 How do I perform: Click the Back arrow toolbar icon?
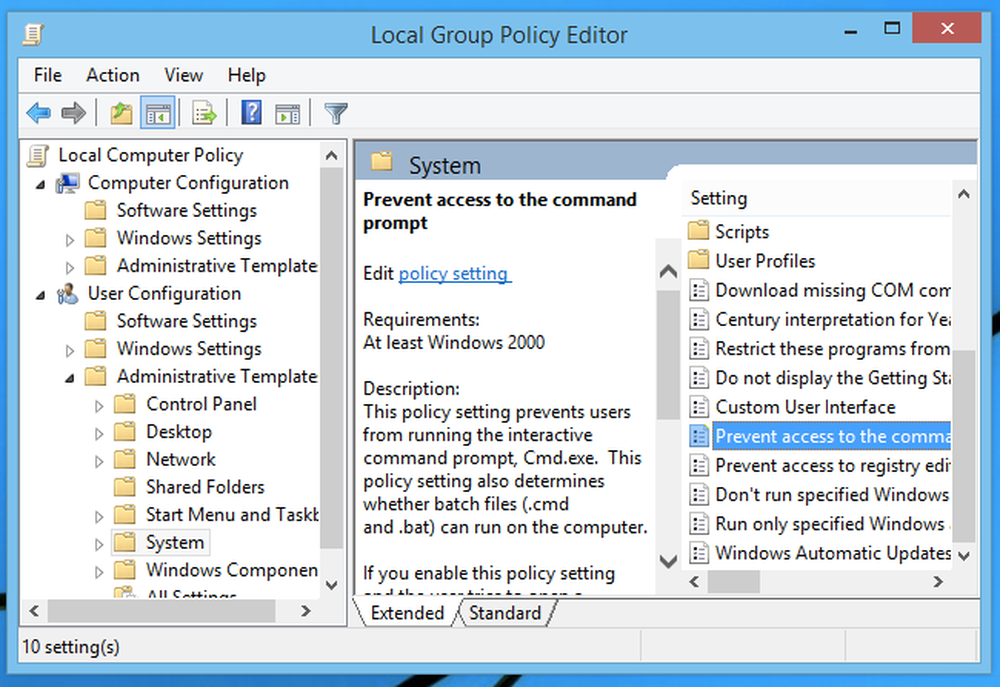coord(39,114)
